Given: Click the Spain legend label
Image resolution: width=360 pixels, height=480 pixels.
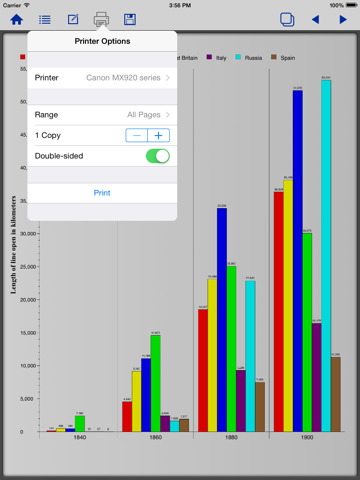Looking at the screenshot, I should [288, 58].
